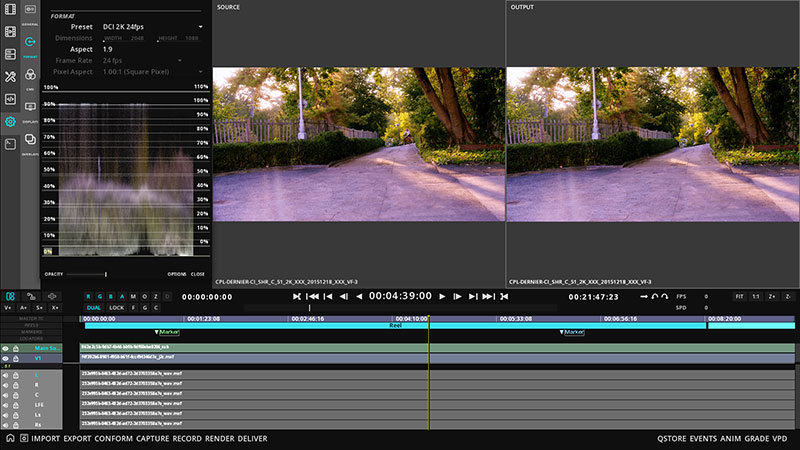Click the waveform OPTIONS button

coord(177,274)
